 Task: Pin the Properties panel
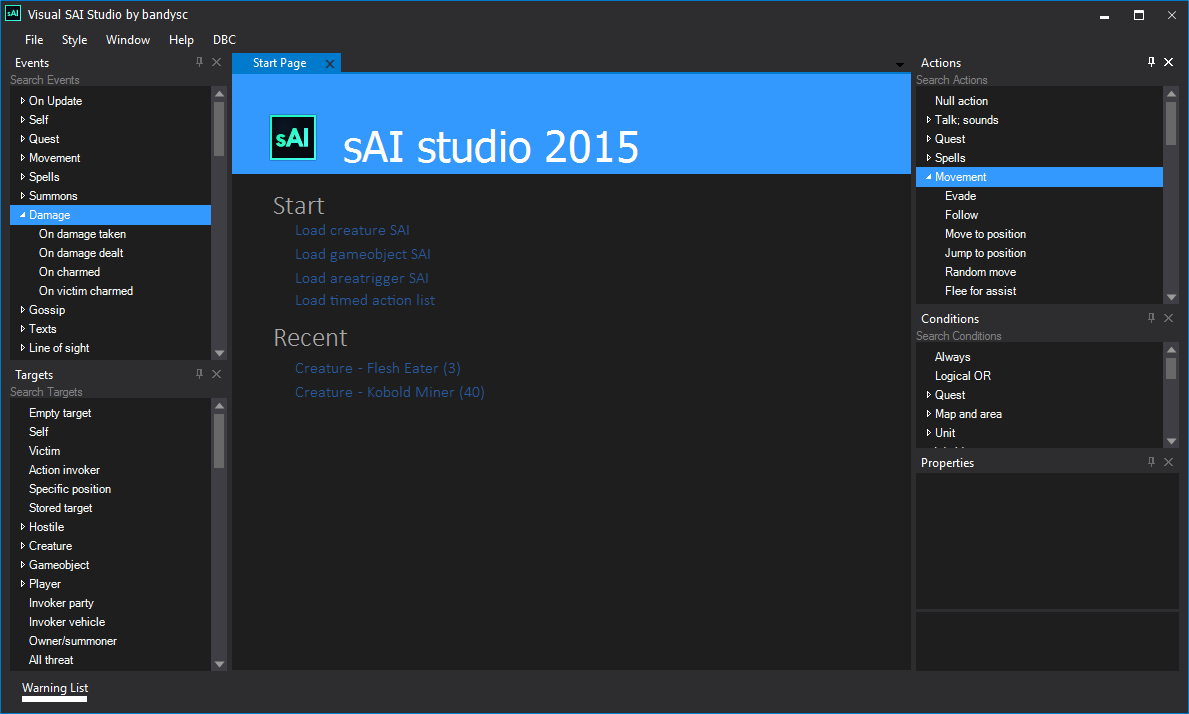coord(1151,462)
